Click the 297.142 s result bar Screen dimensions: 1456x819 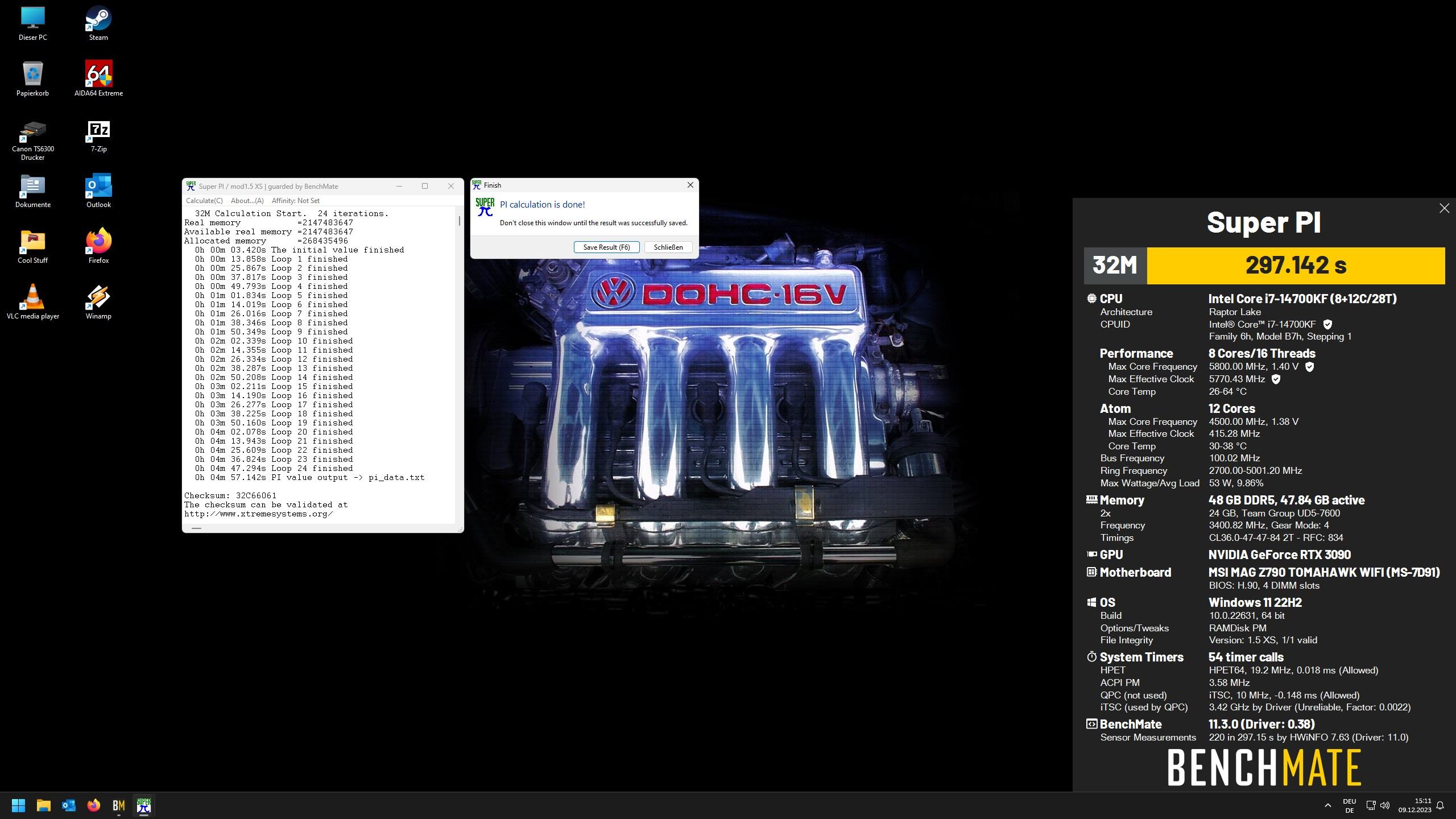click(1296, 266)
